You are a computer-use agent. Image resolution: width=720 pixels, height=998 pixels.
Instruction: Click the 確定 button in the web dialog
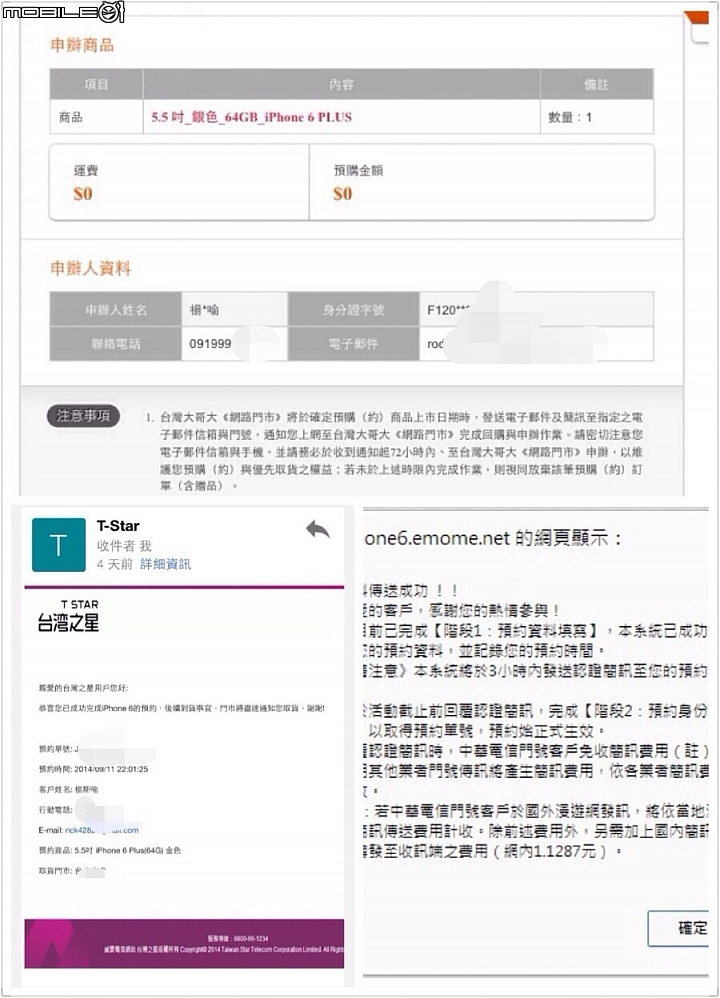[679, 928]
